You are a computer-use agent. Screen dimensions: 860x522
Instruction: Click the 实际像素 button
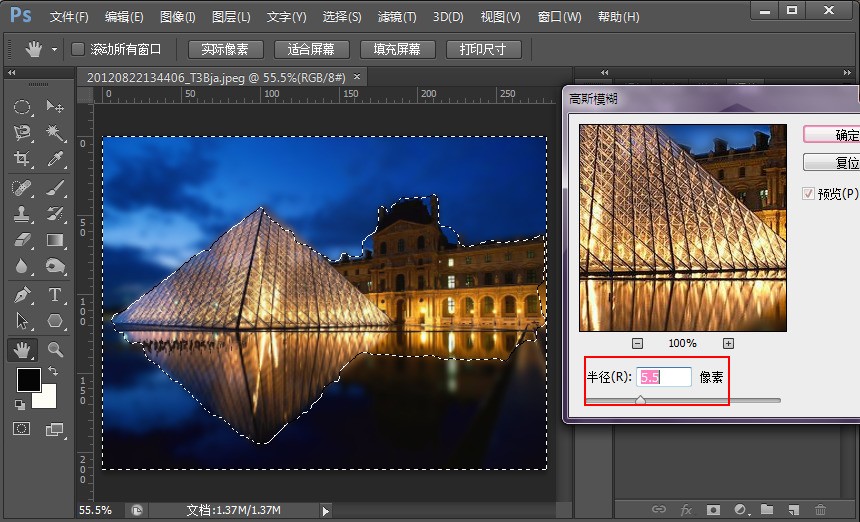(x=225, y=49)
